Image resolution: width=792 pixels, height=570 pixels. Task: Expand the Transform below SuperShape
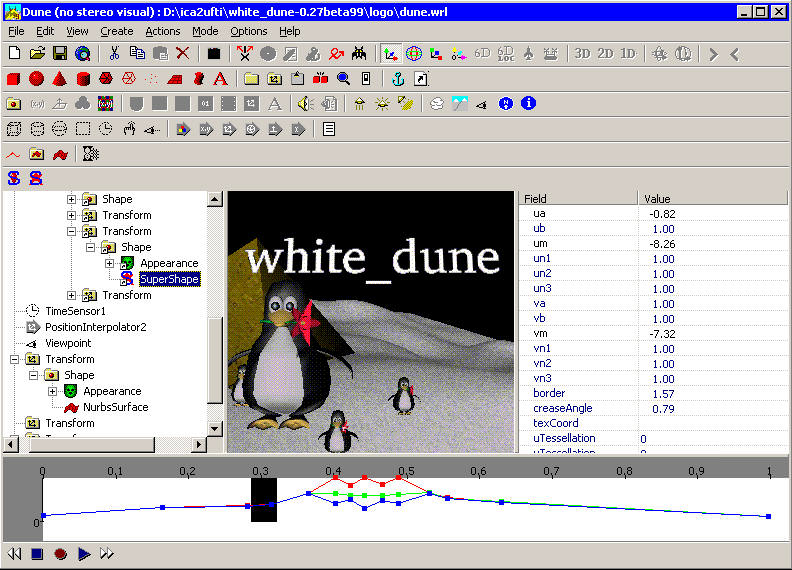pyautogui.click(x=71, y=295)
